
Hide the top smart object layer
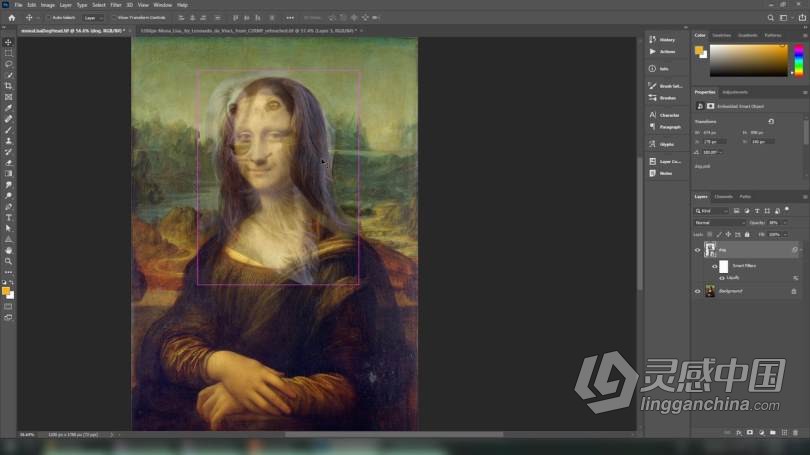(697, 250)
